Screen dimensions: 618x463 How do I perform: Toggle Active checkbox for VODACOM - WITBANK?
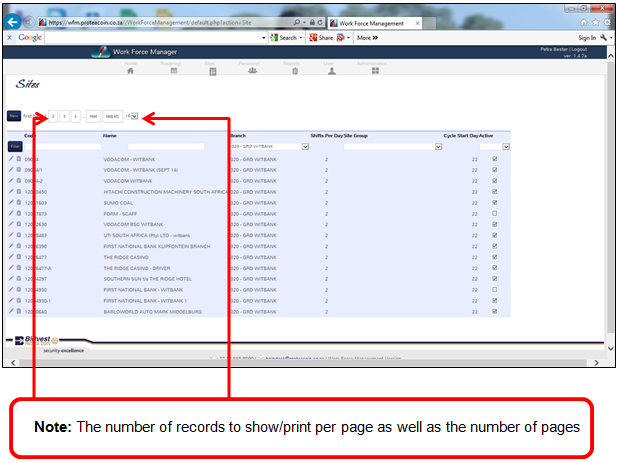(495, 159)
